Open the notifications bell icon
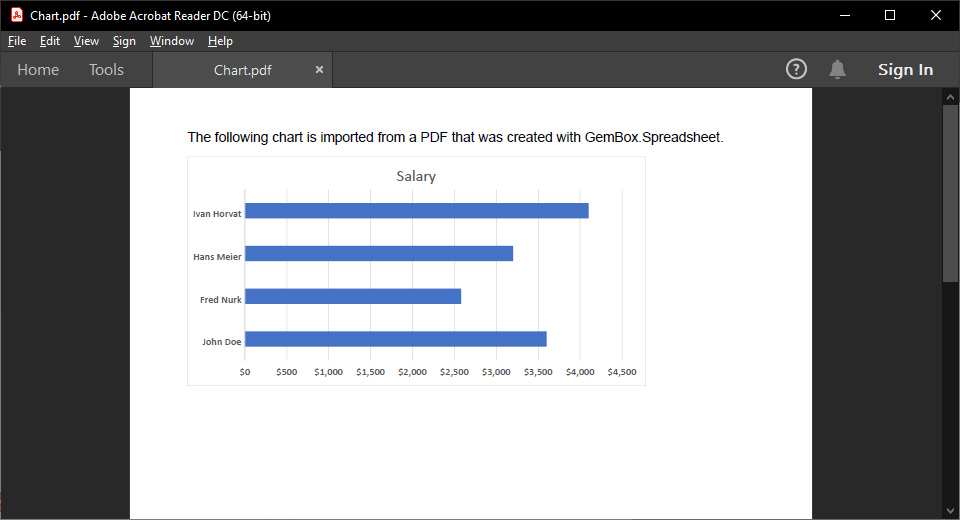The height and width of the screenshot is (520, 960). pyautogui.click(x=838, y=69)
